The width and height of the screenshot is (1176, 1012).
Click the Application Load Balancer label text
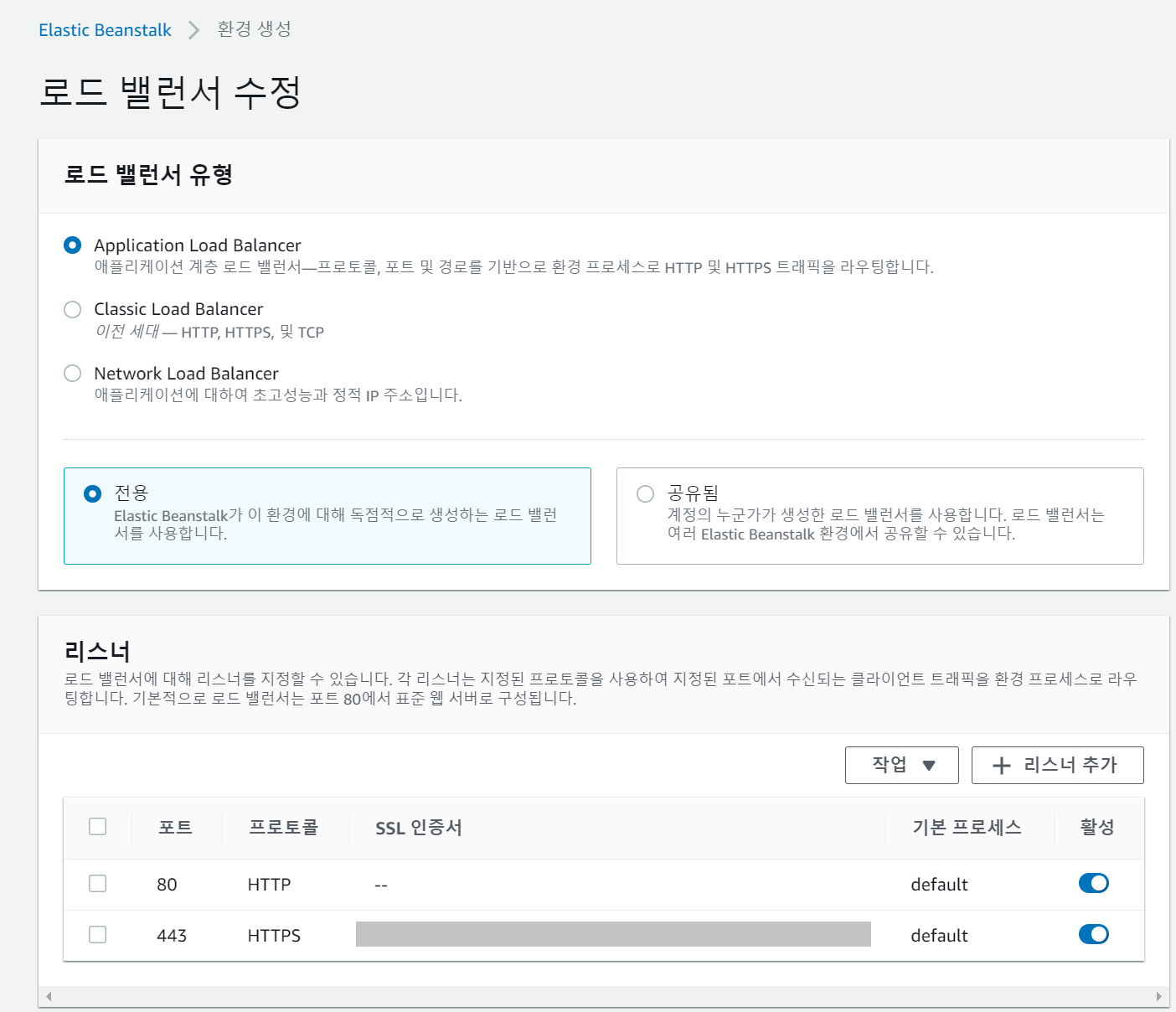198,245
